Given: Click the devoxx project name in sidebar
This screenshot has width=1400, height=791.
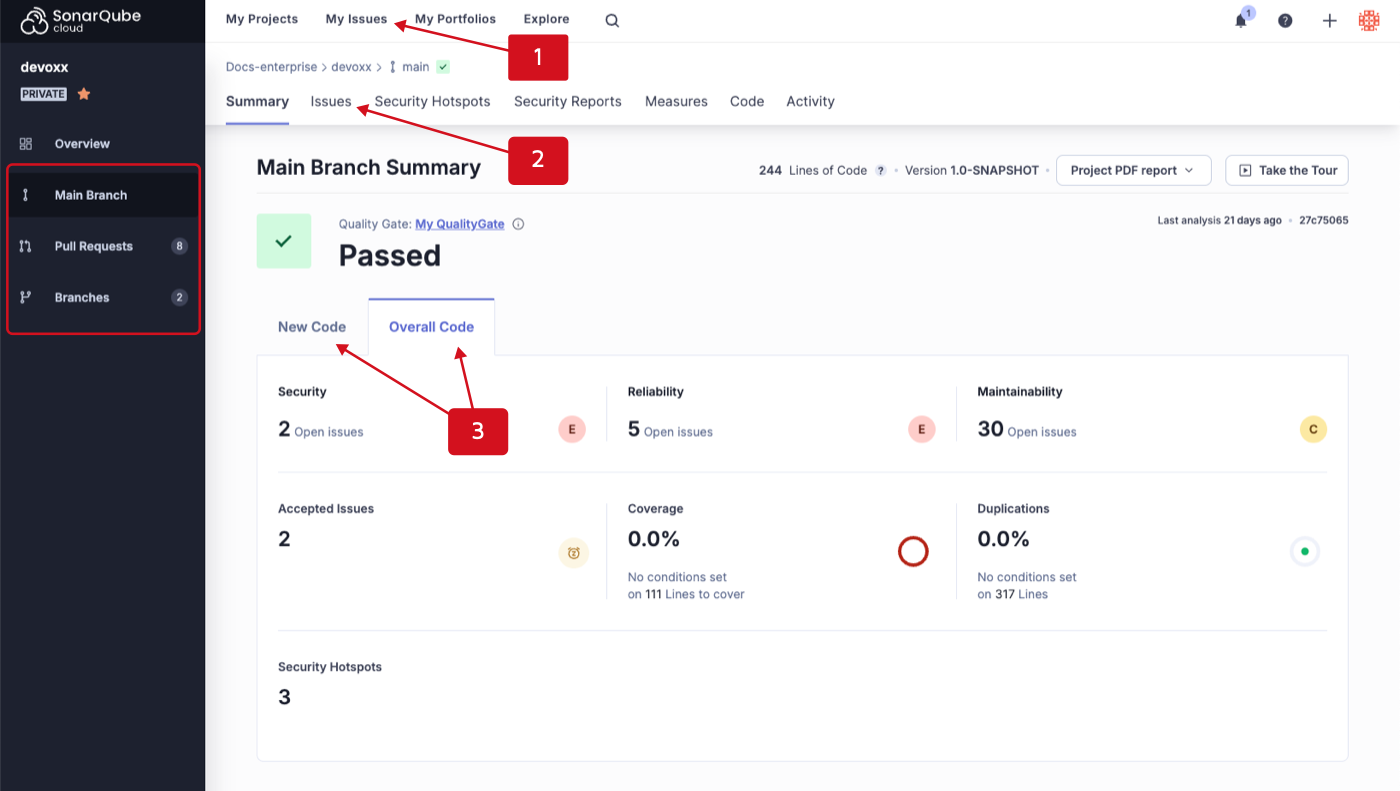Looking at the screenshot, I should click(x=44, y=67).
